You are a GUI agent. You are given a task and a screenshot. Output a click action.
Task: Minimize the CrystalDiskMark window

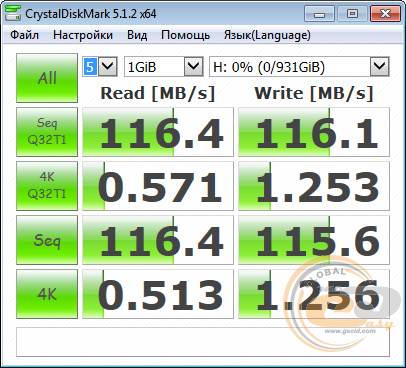[x=319, y=14]
